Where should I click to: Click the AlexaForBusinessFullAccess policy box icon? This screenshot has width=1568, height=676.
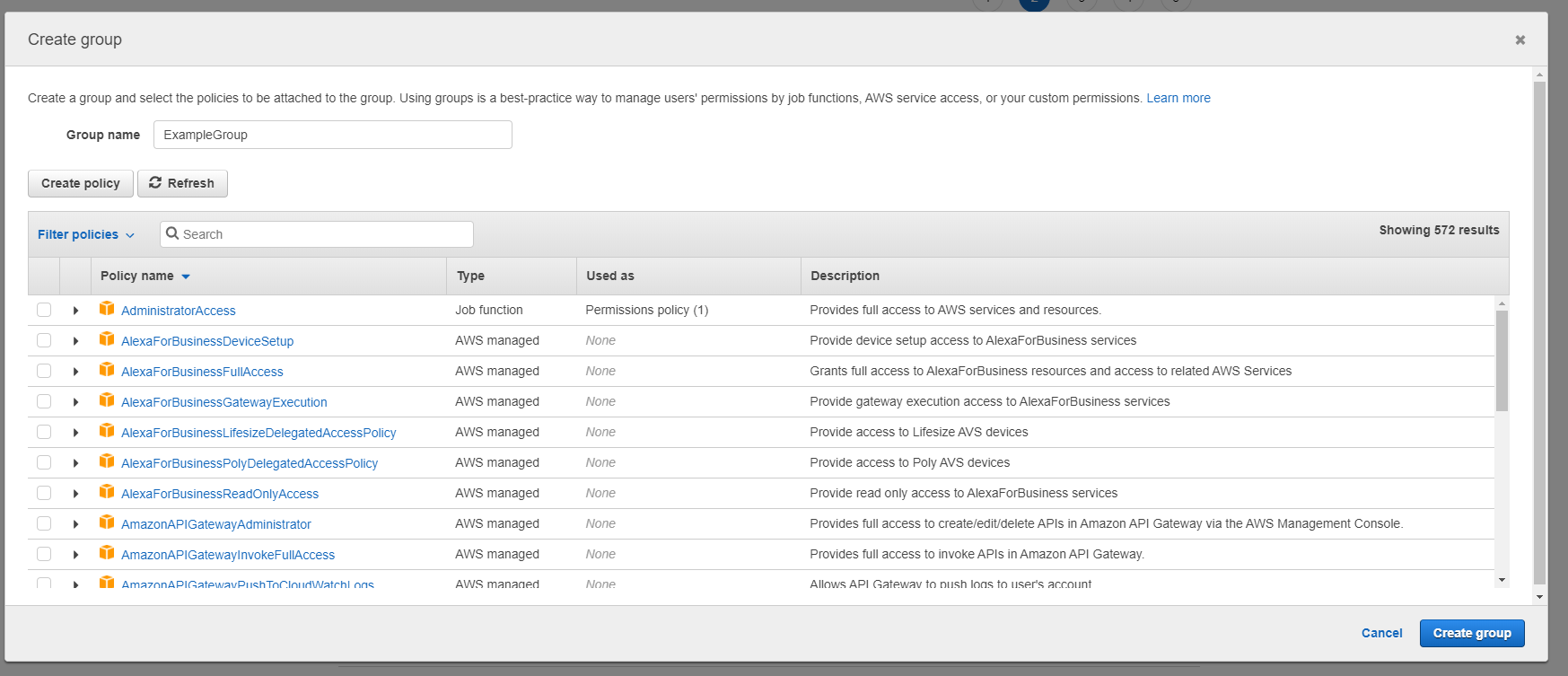[107, 370]
